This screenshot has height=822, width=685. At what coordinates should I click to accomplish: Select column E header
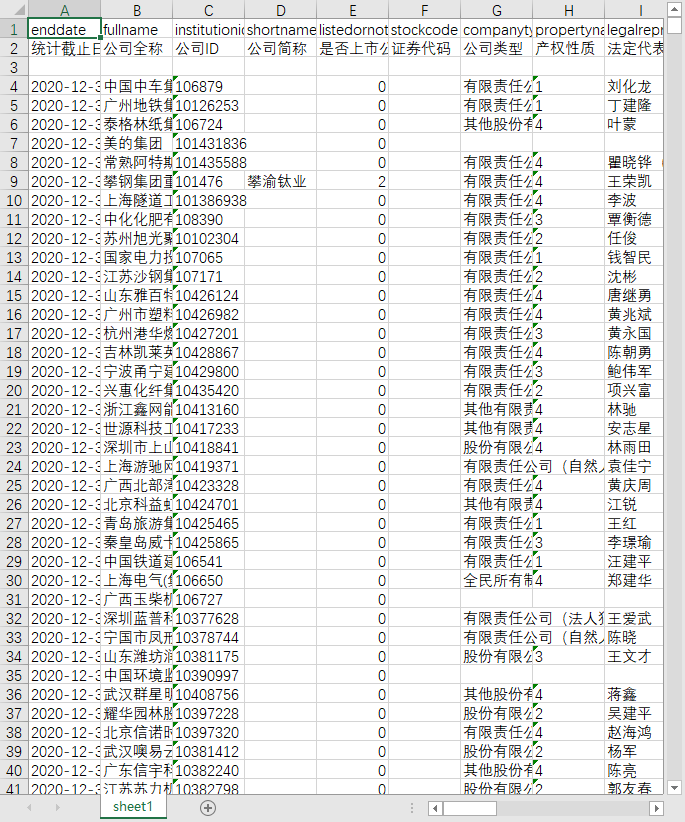click(x=353, y=10)
